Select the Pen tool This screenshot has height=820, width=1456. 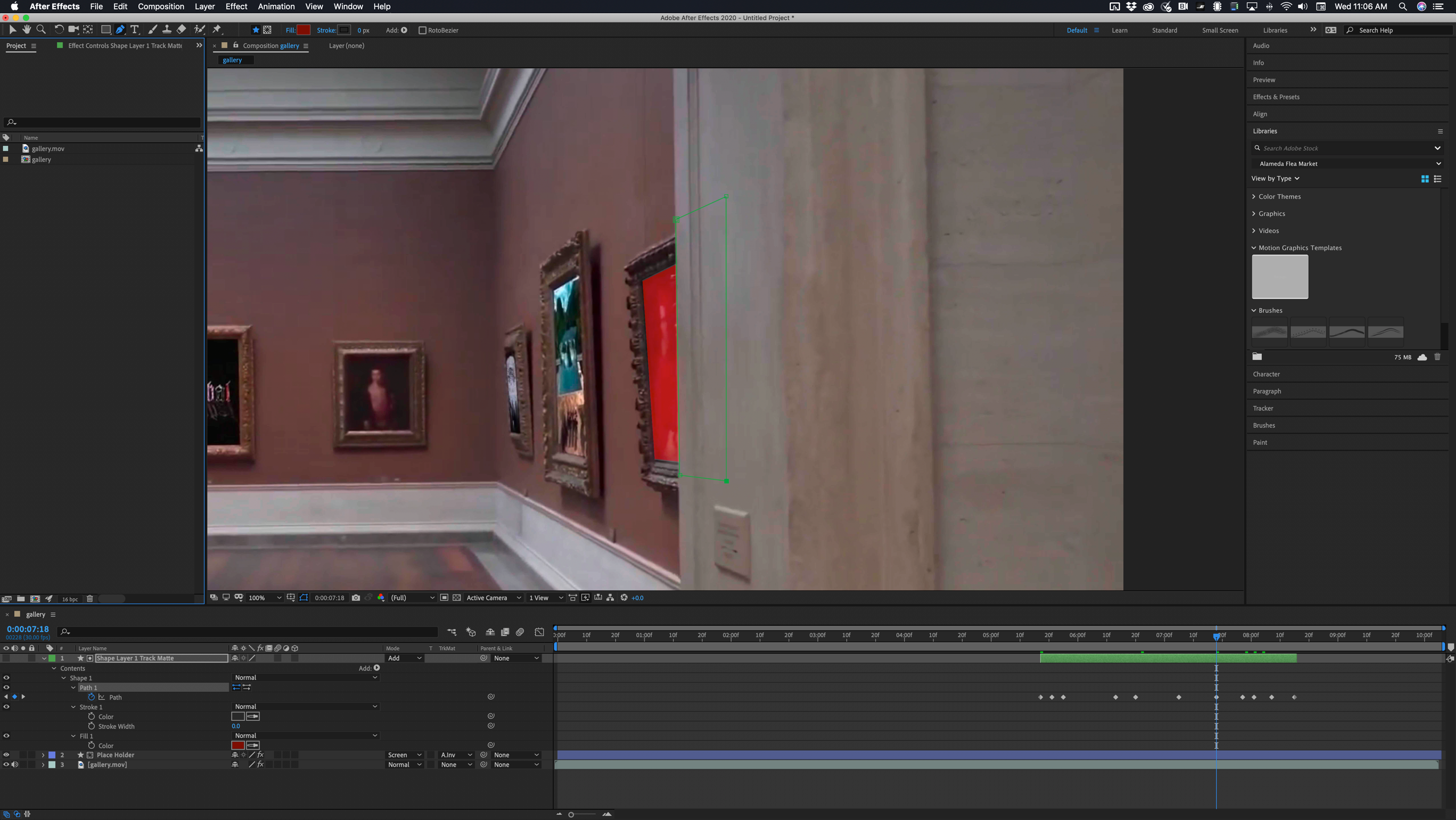(x=120, y=30)
